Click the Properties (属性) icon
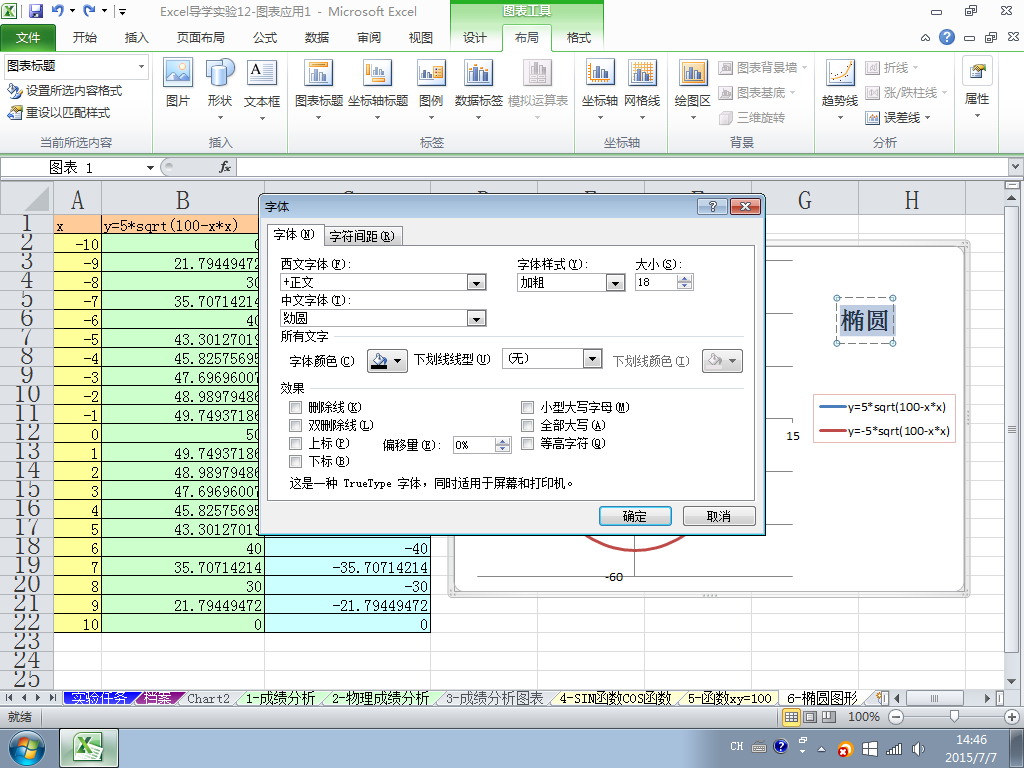This screenshot has width=1024, height=768. (977, 86)
